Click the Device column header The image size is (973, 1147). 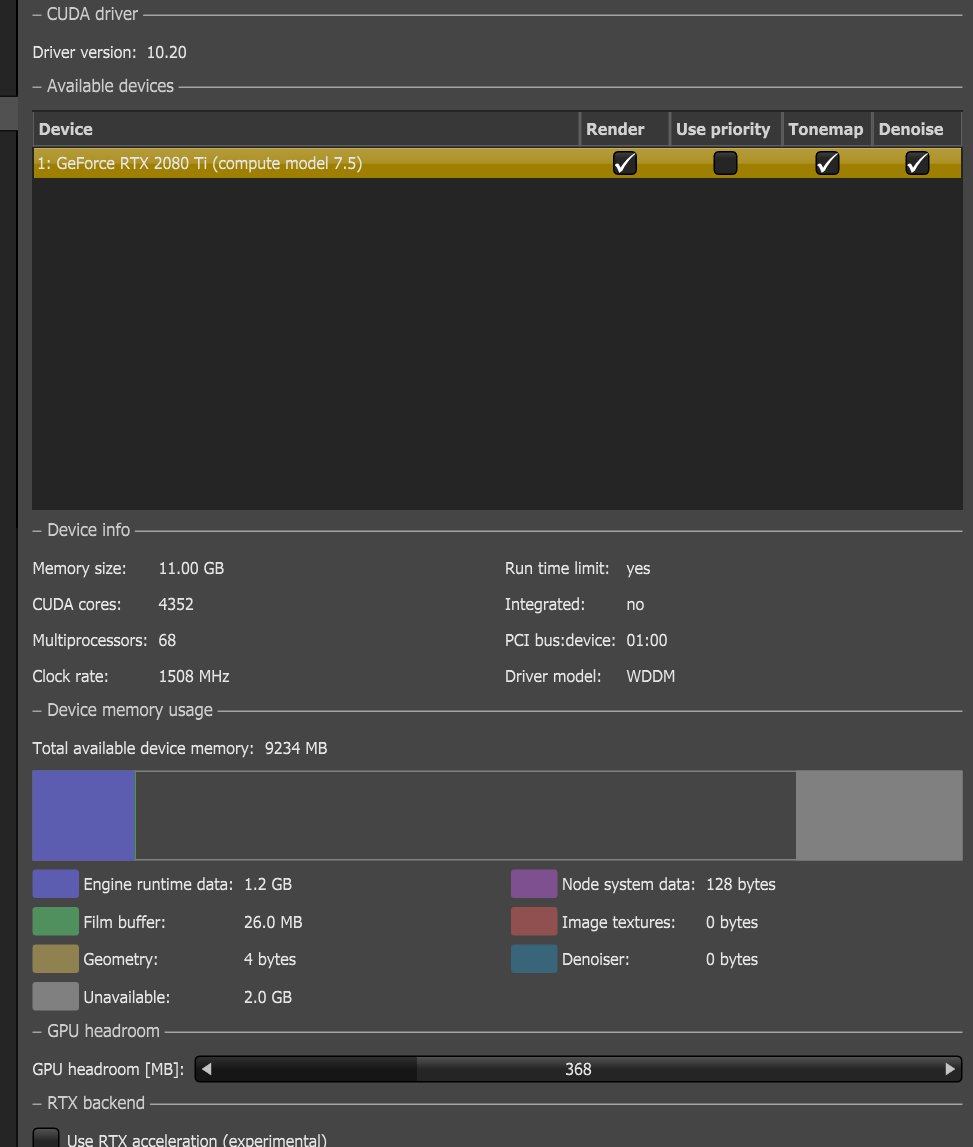[306, 129]
